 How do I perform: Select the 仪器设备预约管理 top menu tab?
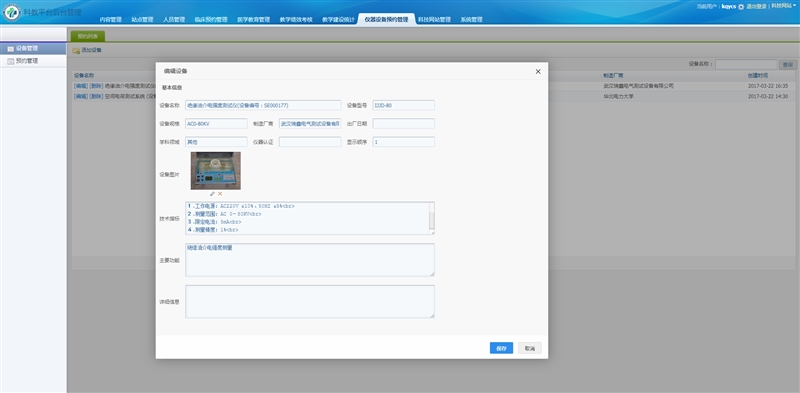coord(386,19)
